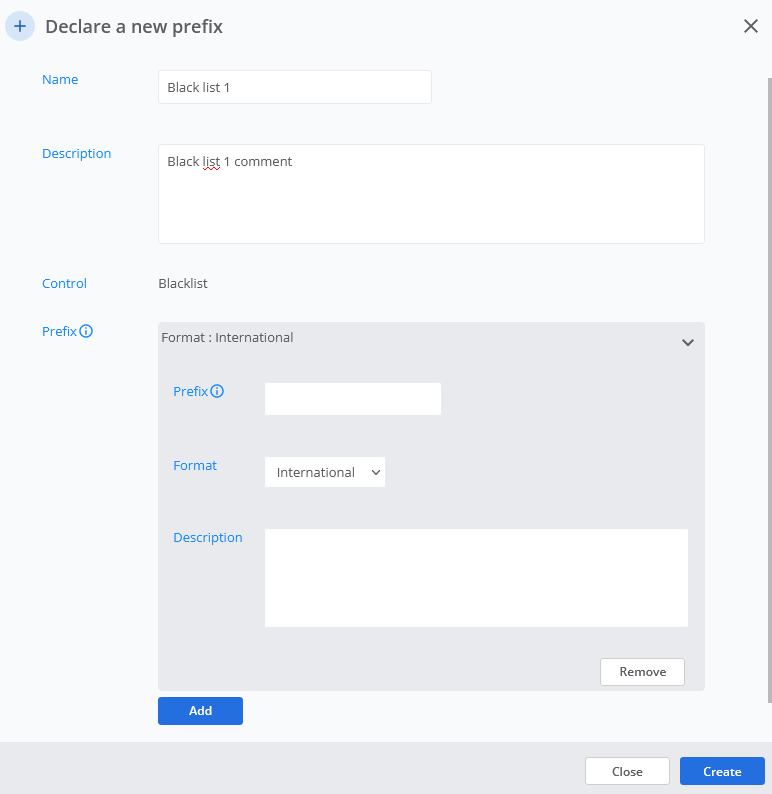Screen dimensions: 772x794
Task: Close the dialog with the X icon
Action: [x=750, y=27]
